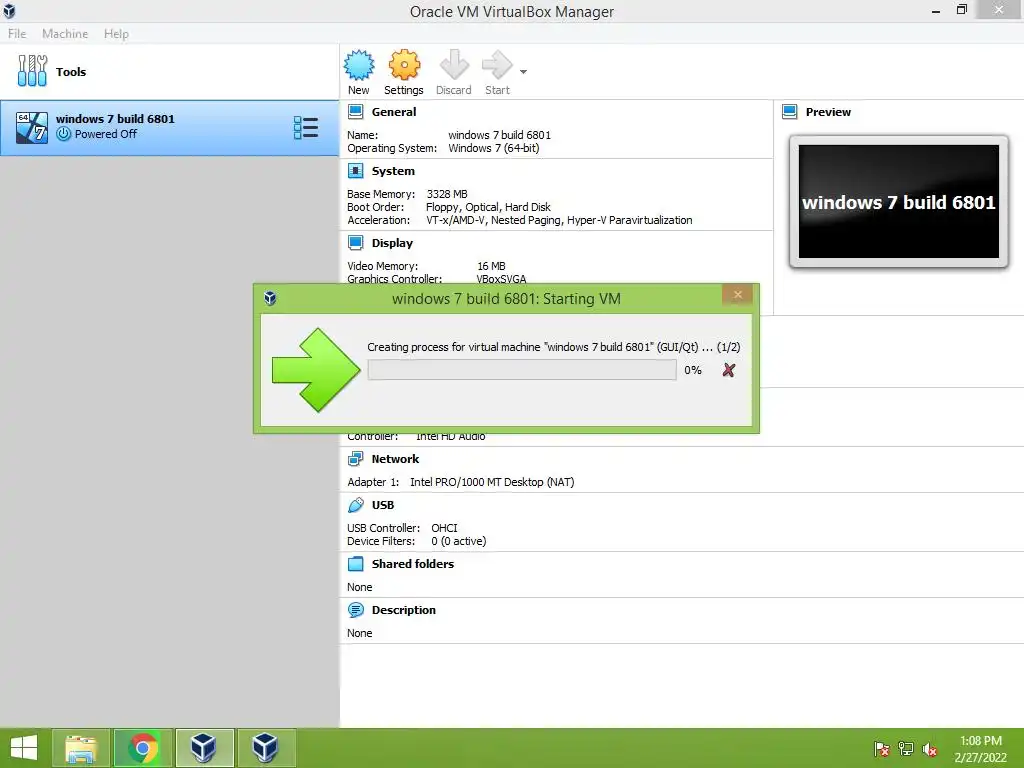Click the VirtualBox icon in main title bar
The height and width of the screenshot is (768, 1024).
click(x=9, y=11)
